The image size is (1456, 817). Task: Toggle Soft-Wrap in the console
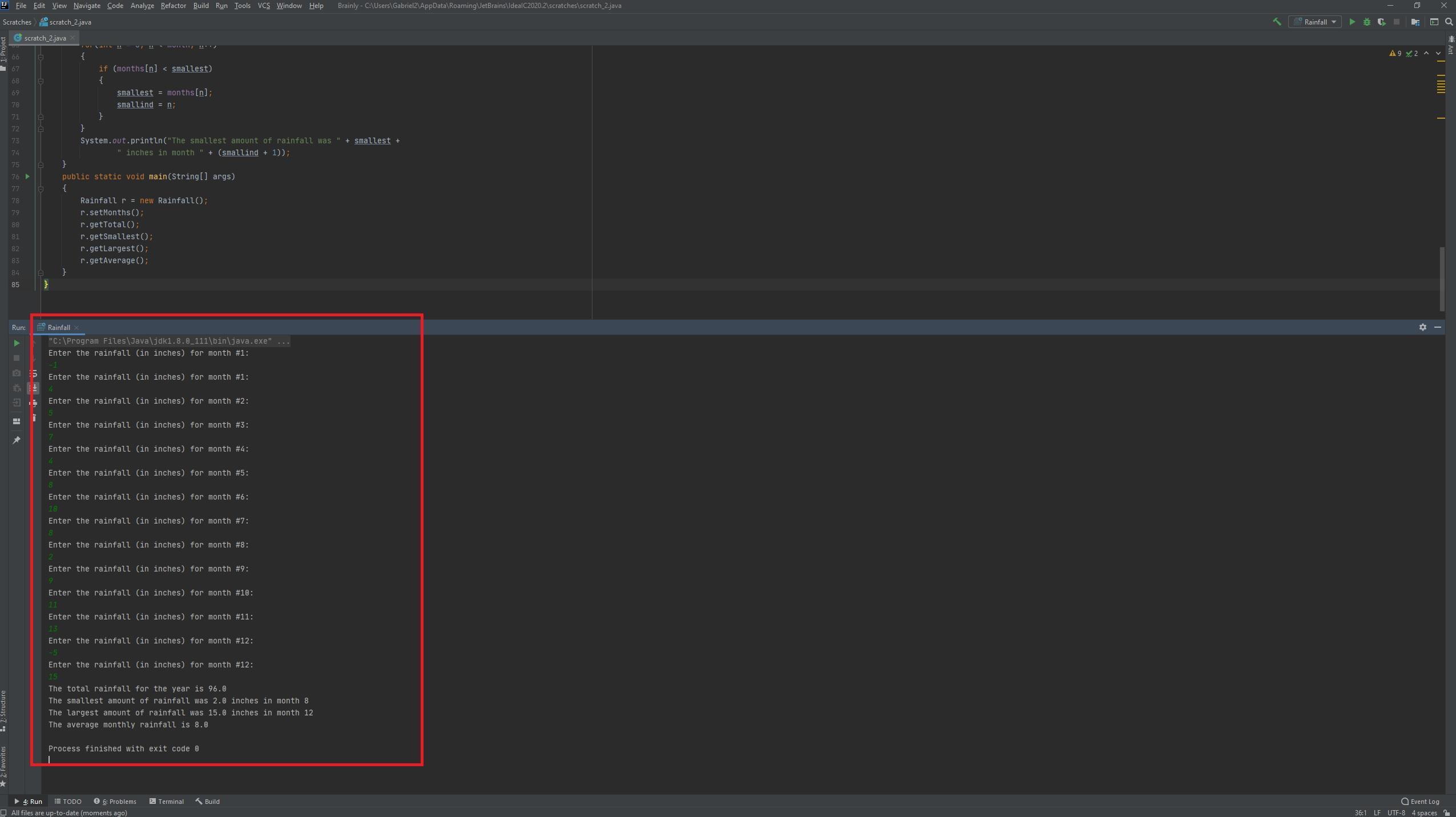34,373
